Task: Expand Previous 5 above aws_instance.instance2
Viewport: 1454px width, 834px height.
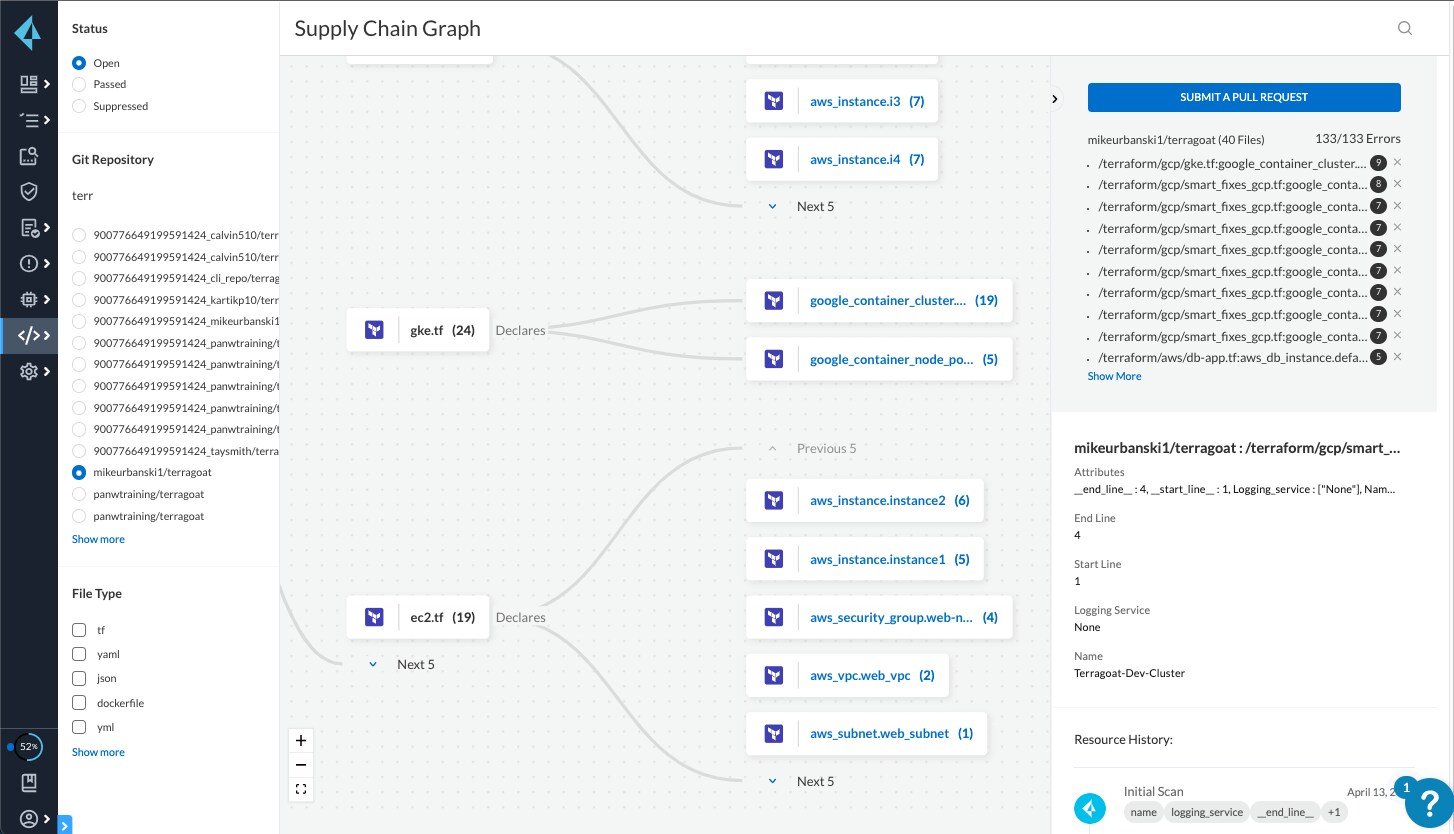Action: (x=812, y=448)
